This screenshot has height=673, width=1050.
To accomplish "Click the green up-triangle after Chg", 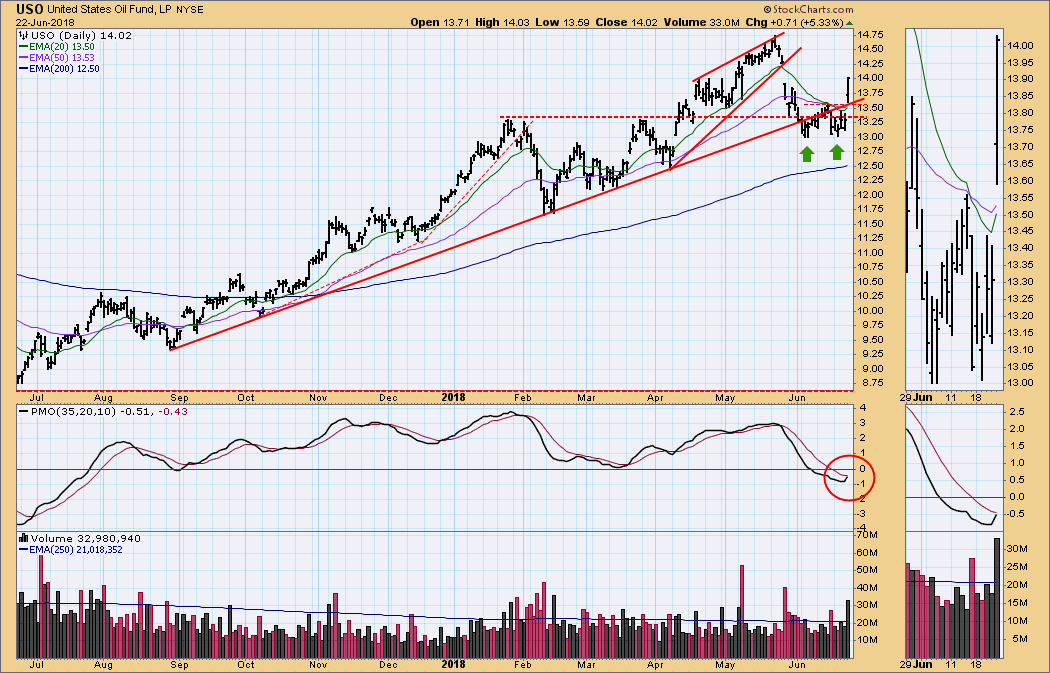I will tap(850, 23).
